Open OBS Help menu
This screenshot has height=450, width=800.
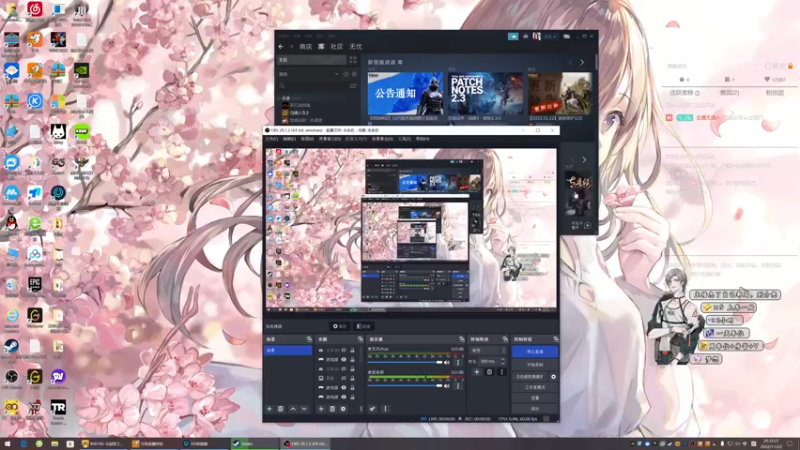422,139
